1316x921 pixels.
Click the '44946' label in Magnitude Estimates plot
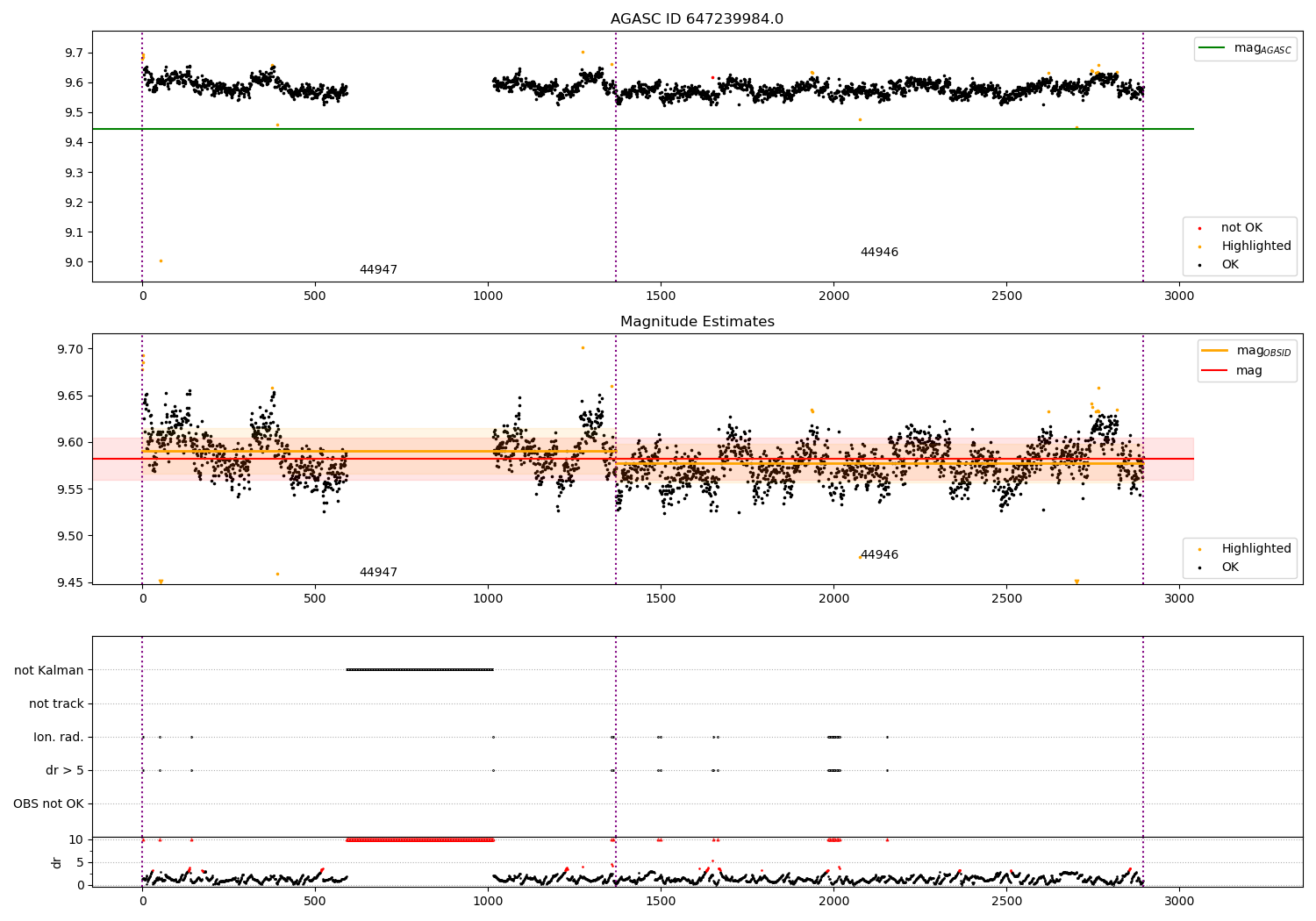(879, 555)
